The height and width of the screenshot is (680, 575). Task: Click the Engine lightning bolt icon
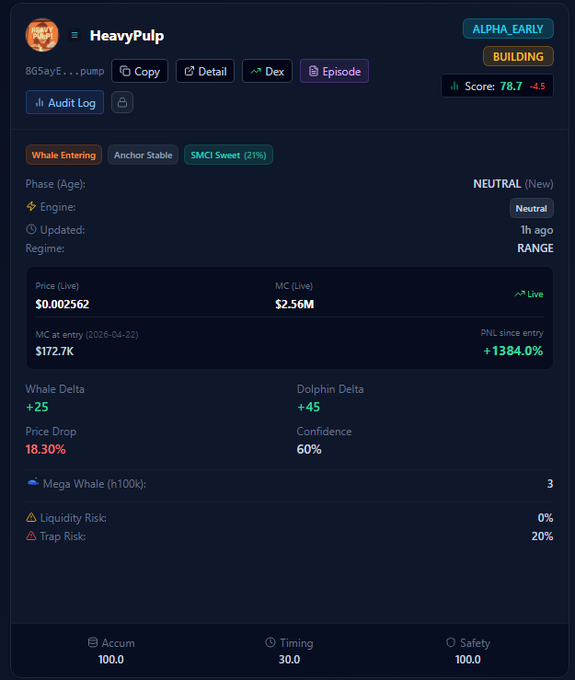(31, 206)
